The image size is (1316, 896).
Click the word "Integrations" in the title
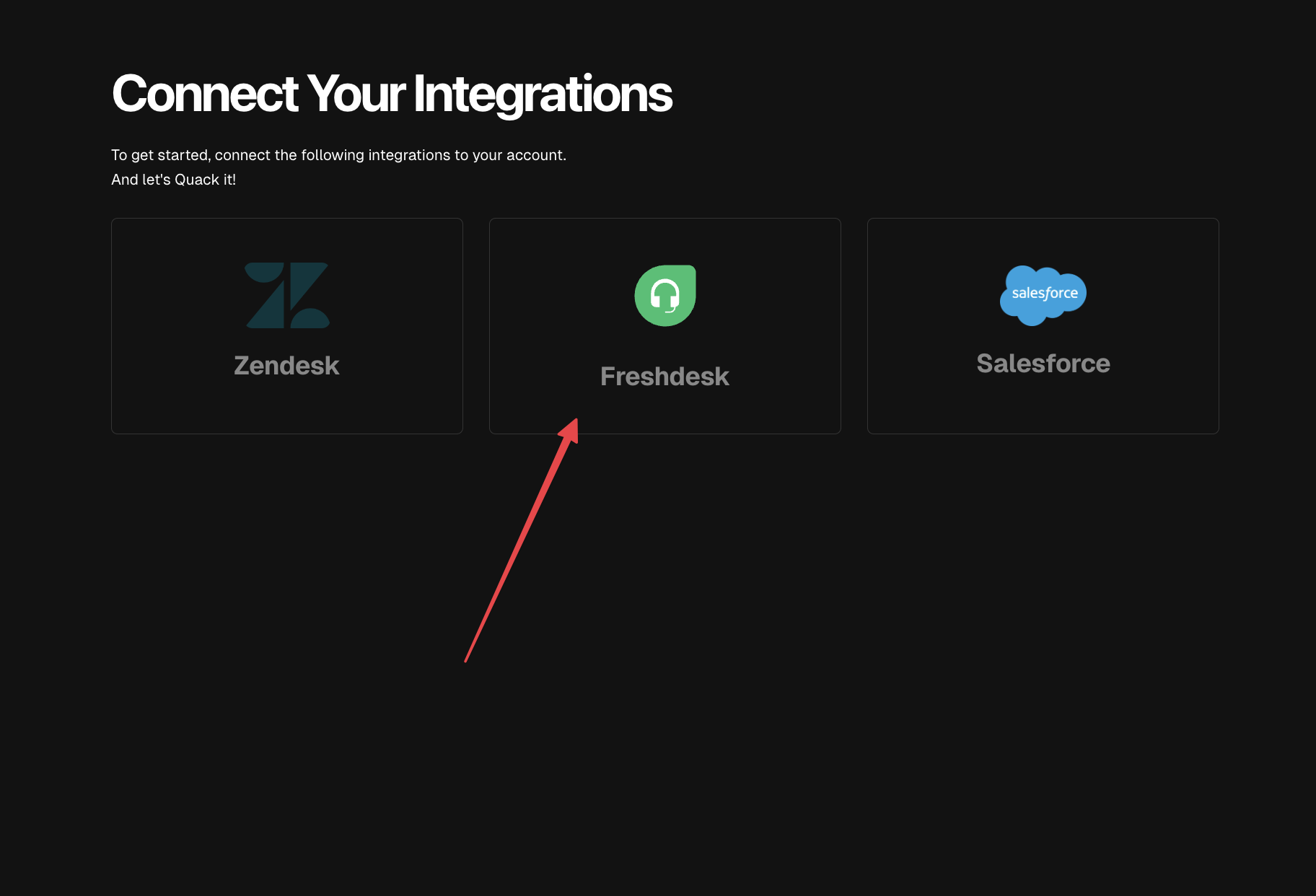click(543, 94)
